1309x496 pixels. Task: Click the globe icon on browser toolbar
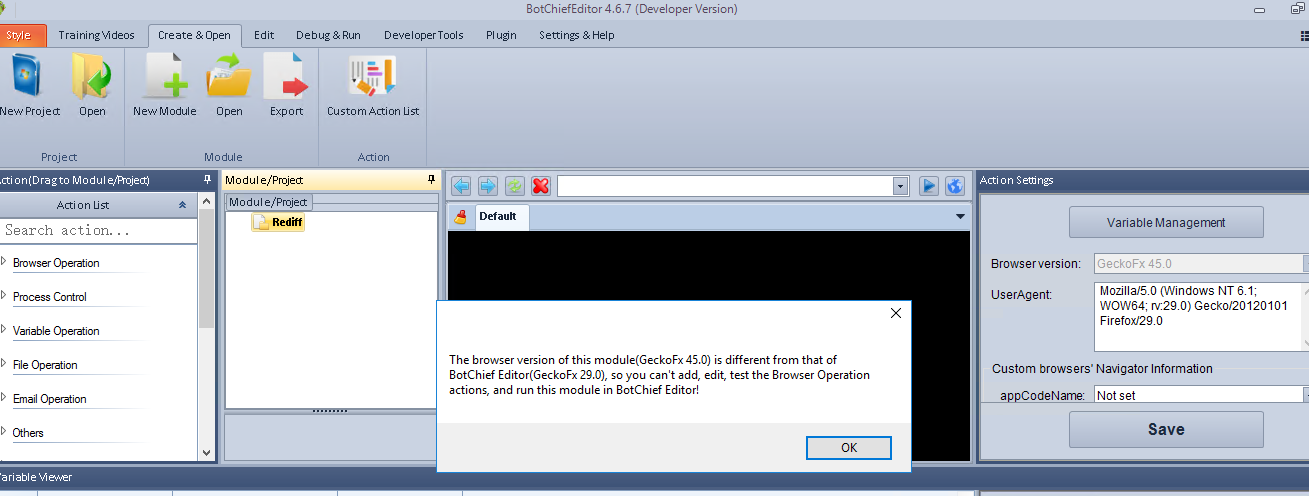tap(954, 186)
